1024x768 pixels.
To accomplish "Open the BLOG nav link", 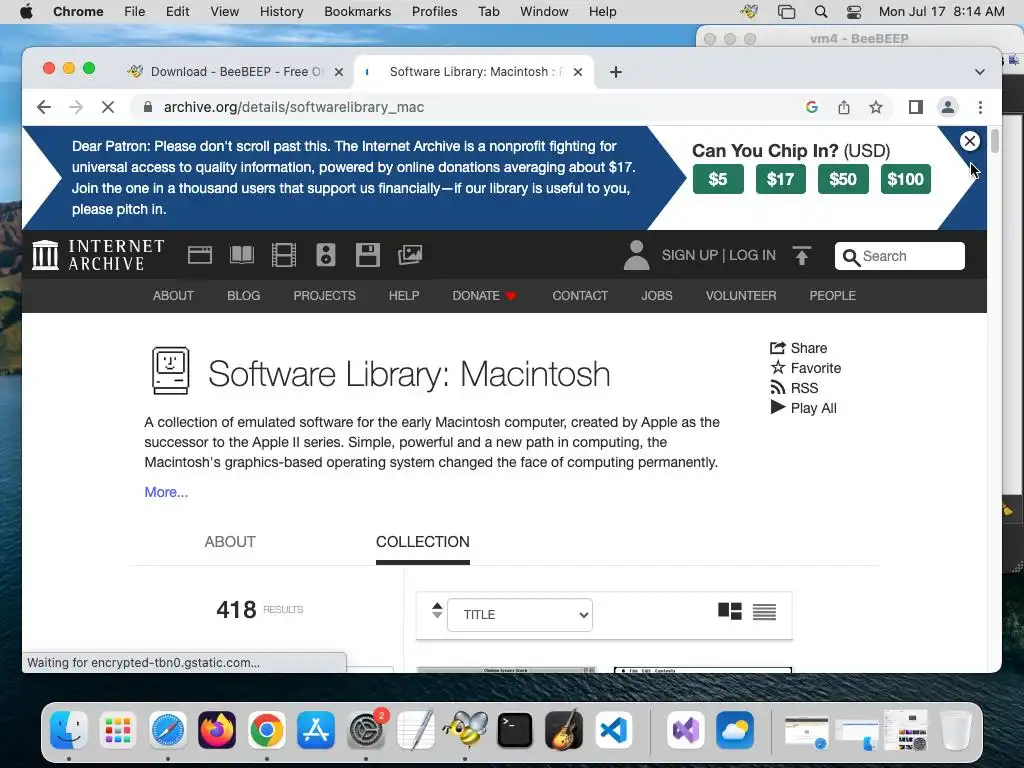I will tap(244, 296).
